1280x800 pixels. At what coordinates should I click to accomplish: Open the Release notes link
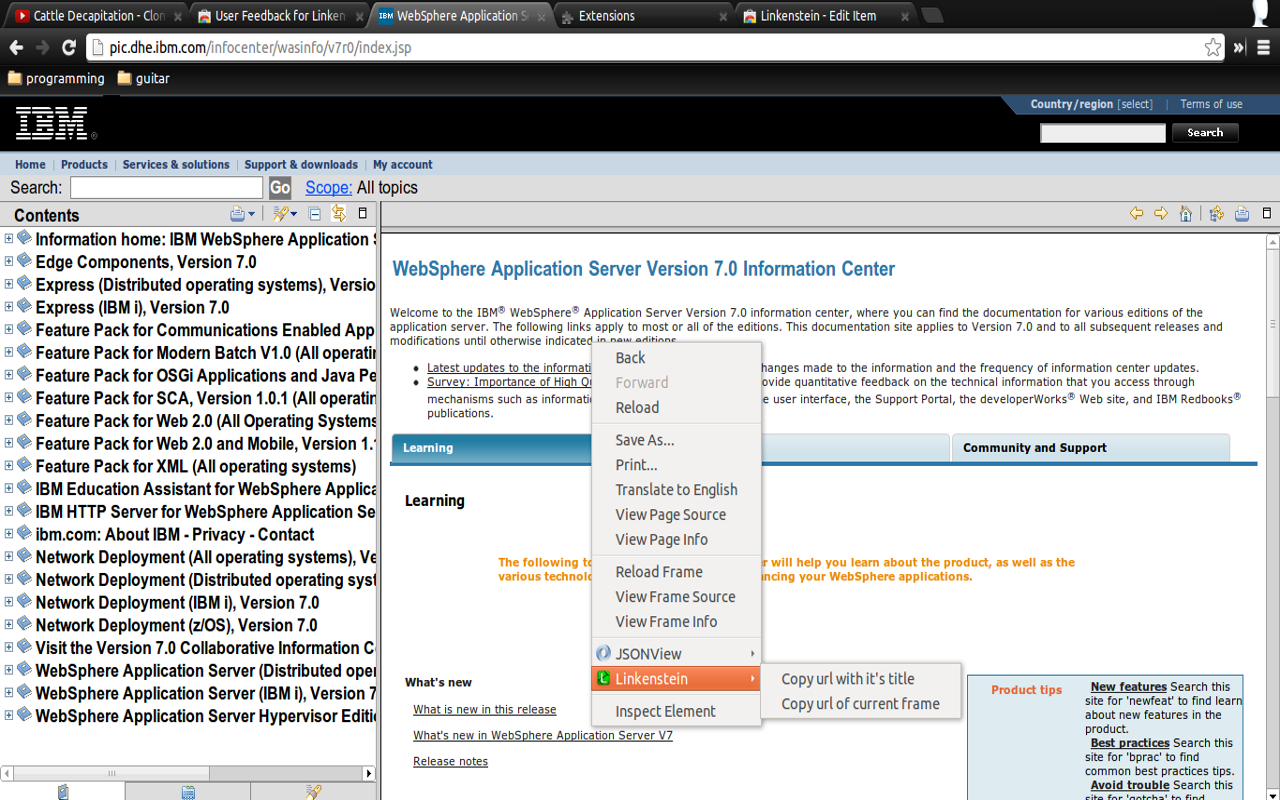[x=450, y=761]
